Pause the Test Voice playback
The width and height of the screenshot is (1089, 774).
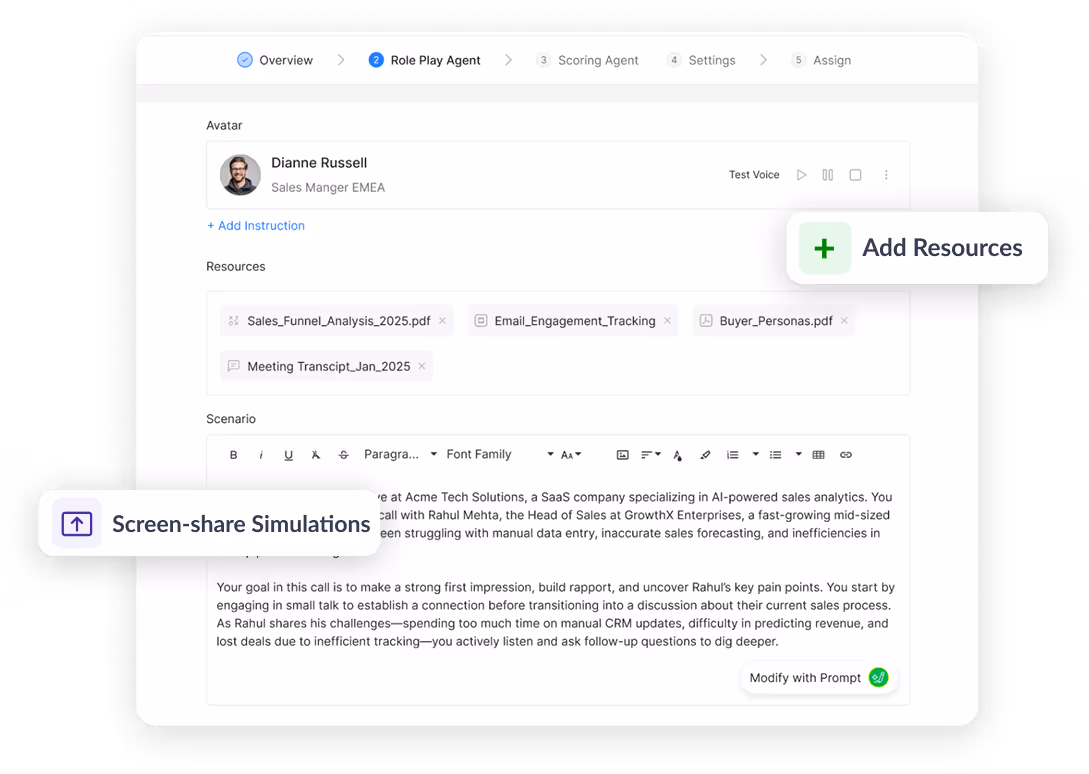(x=828, y=174)
